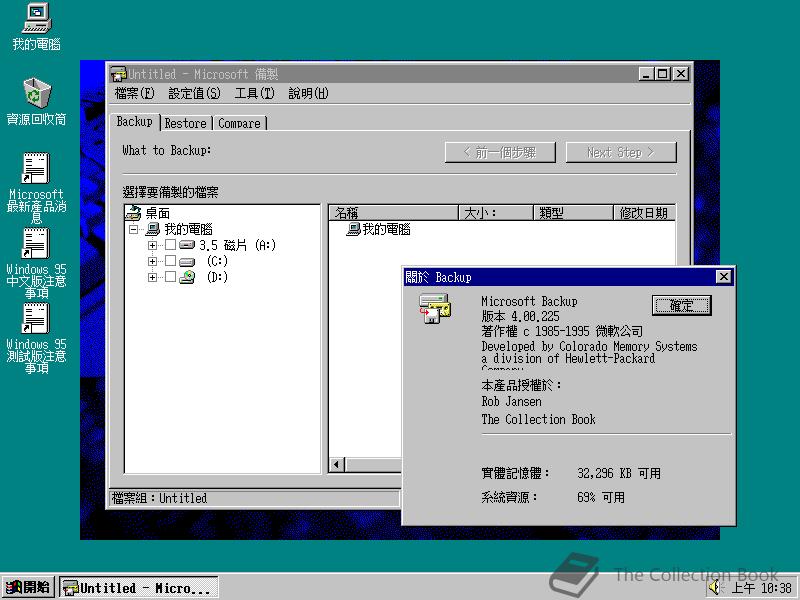Expand the (C:) drive node

(x=152, y=261)
